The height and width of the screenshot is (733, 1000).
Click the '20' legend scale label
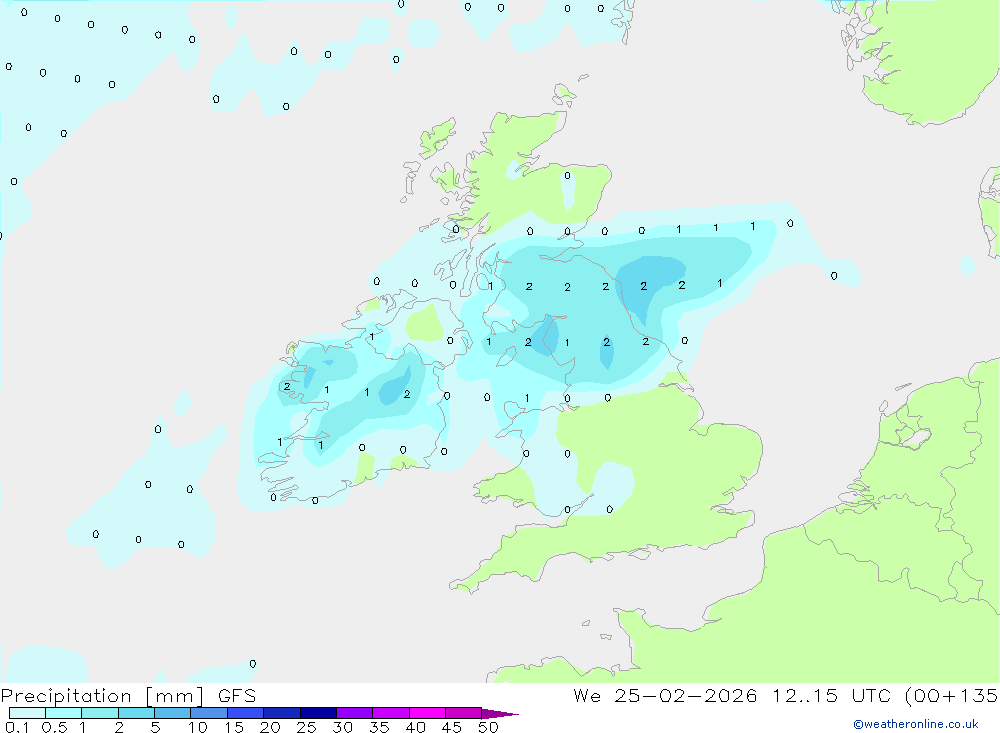270,727
